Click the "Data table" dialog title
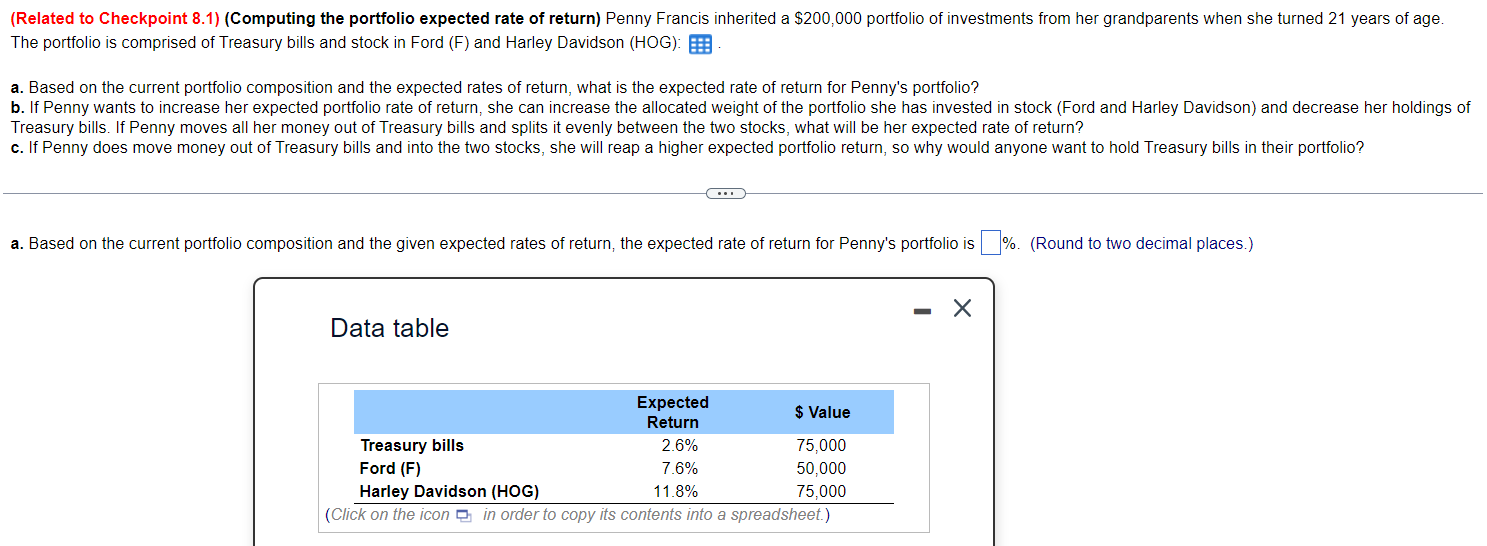Viewport: 1487px width, 546px height. (389, 328)
